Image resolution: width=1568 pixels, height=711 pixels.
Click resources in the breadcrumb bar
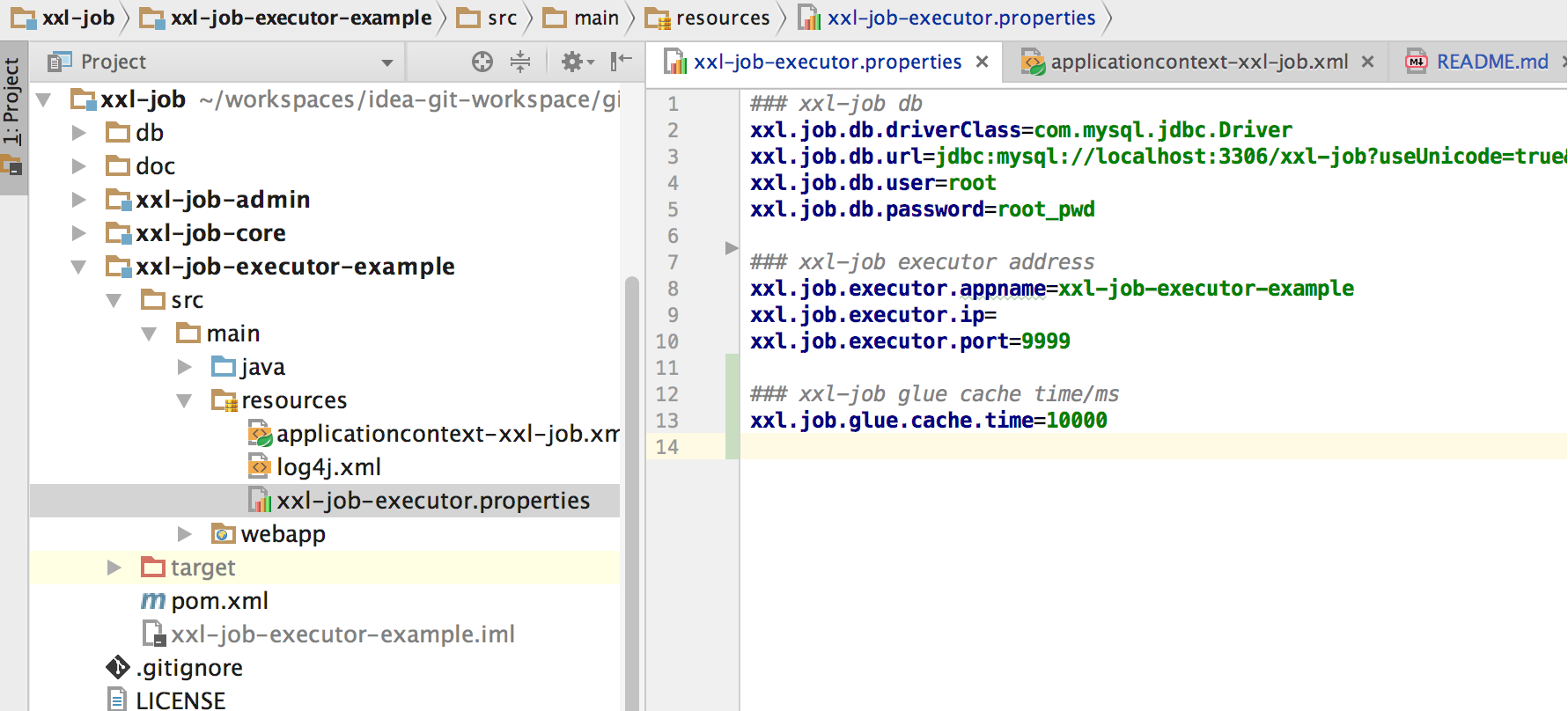pyautogui.click(x=708, y=18)
